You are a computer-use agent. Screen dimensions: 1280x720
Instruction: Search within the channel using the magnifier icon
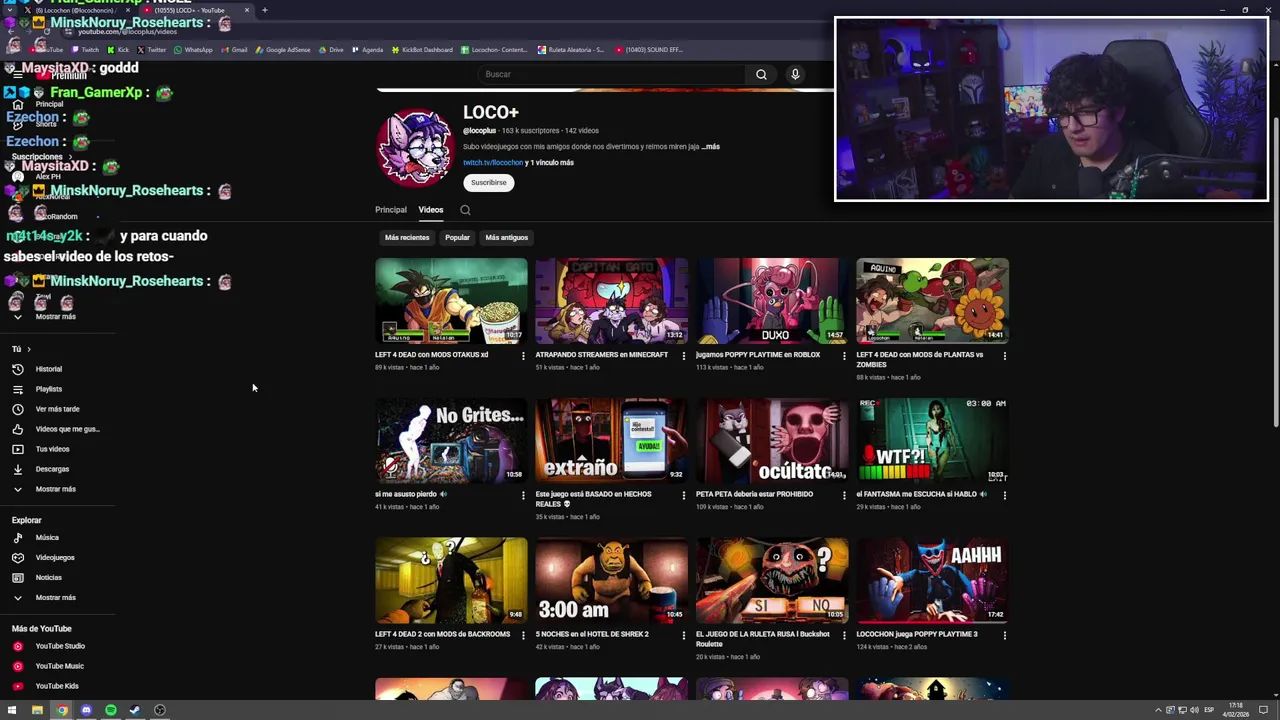tap(465, 210)
